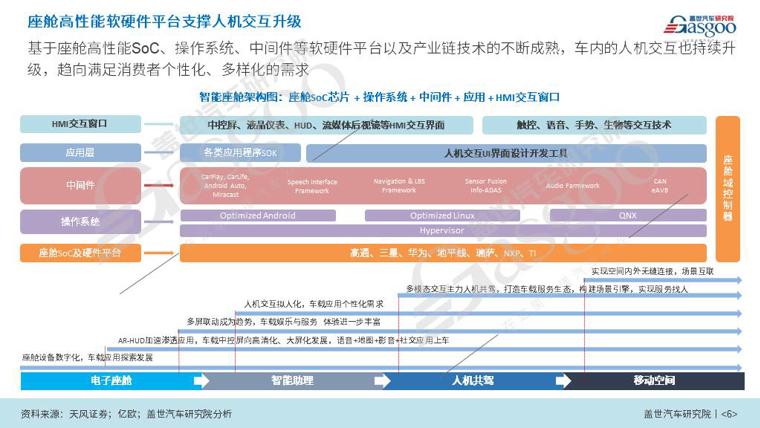This screenshot has width=760, height=428.
Task: Select Navigation & LBS Framework text
Action: 399,186
